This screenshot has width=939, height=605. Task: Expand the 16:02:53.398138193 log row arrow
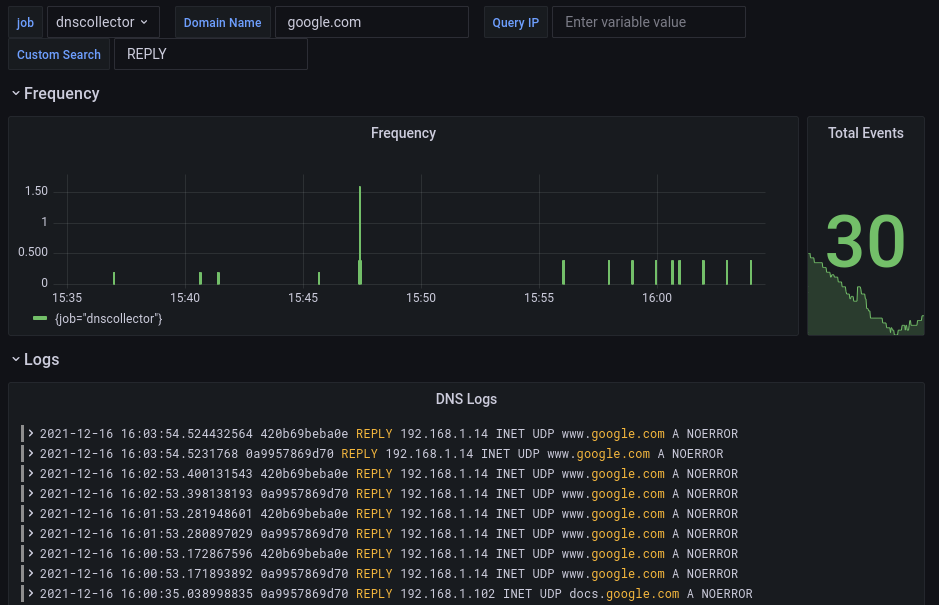[31, 494]
